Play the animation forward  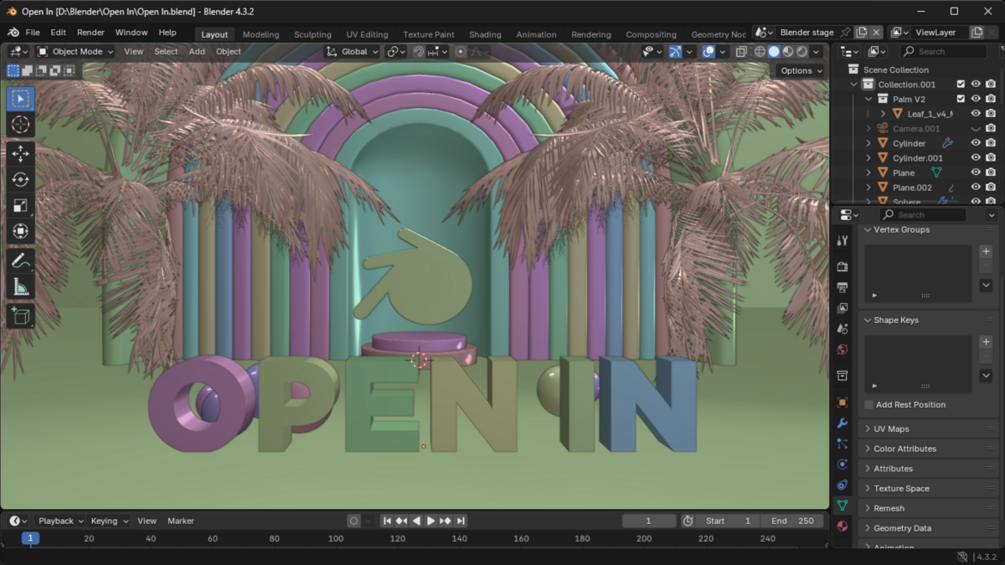click(x=431, y=521)
